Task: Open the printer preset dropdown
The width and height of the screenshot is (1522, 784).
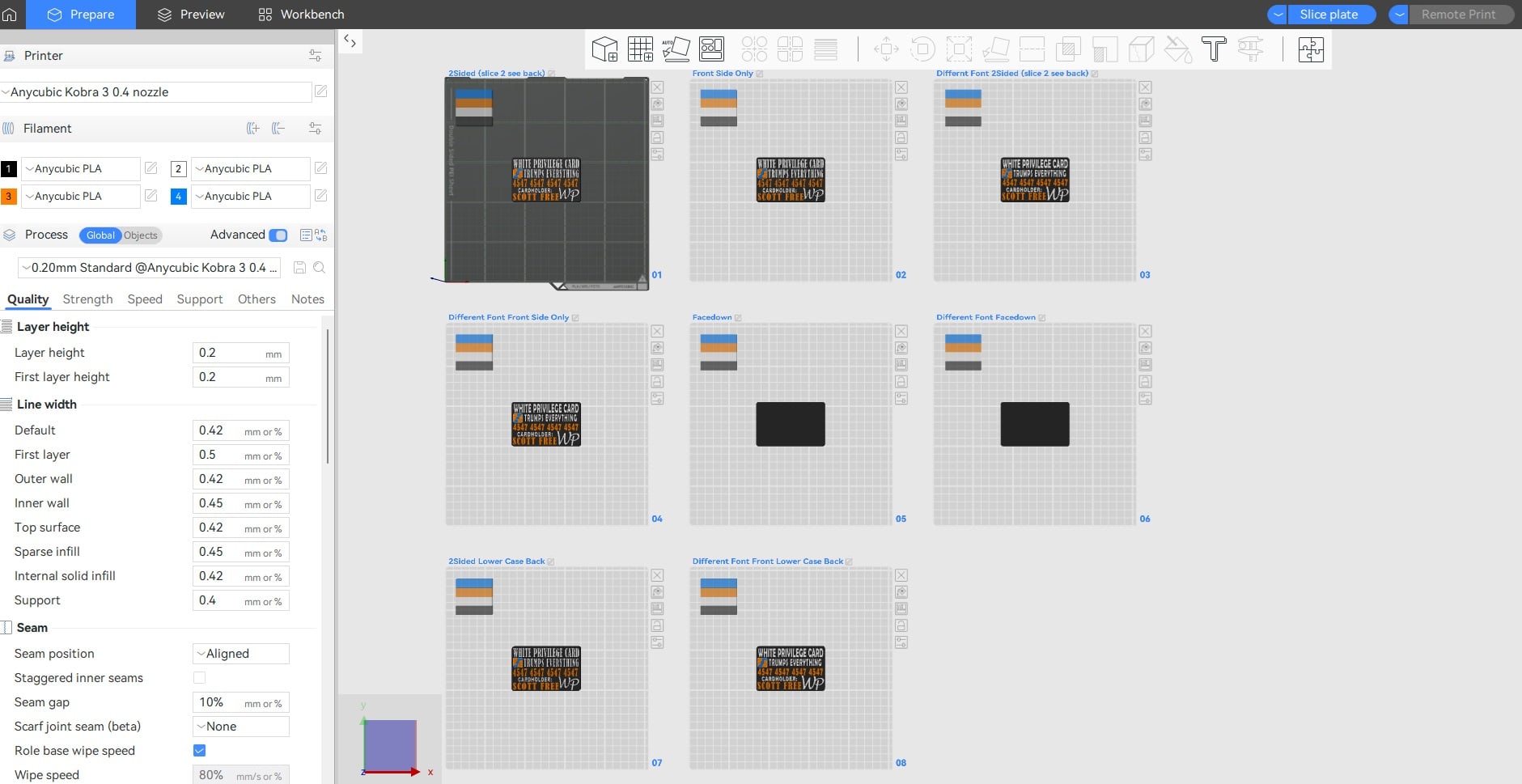Action: [x=155, y=92]
